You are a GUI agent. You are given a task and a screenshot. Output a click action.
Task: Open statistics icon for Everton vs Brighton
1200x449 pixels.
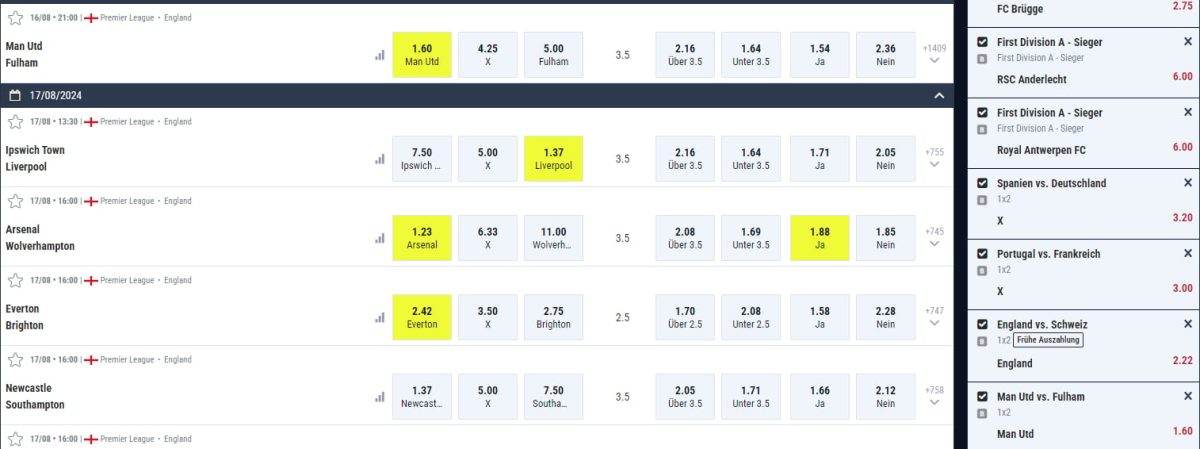click(x=379, y=317)
